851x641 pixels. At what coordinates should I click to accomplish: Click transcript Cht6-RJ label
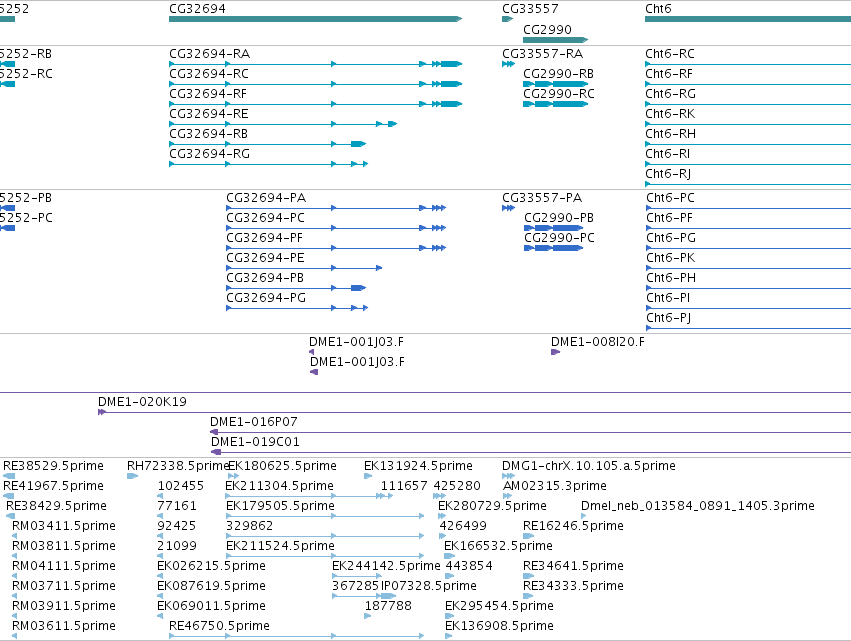point(668,174)
